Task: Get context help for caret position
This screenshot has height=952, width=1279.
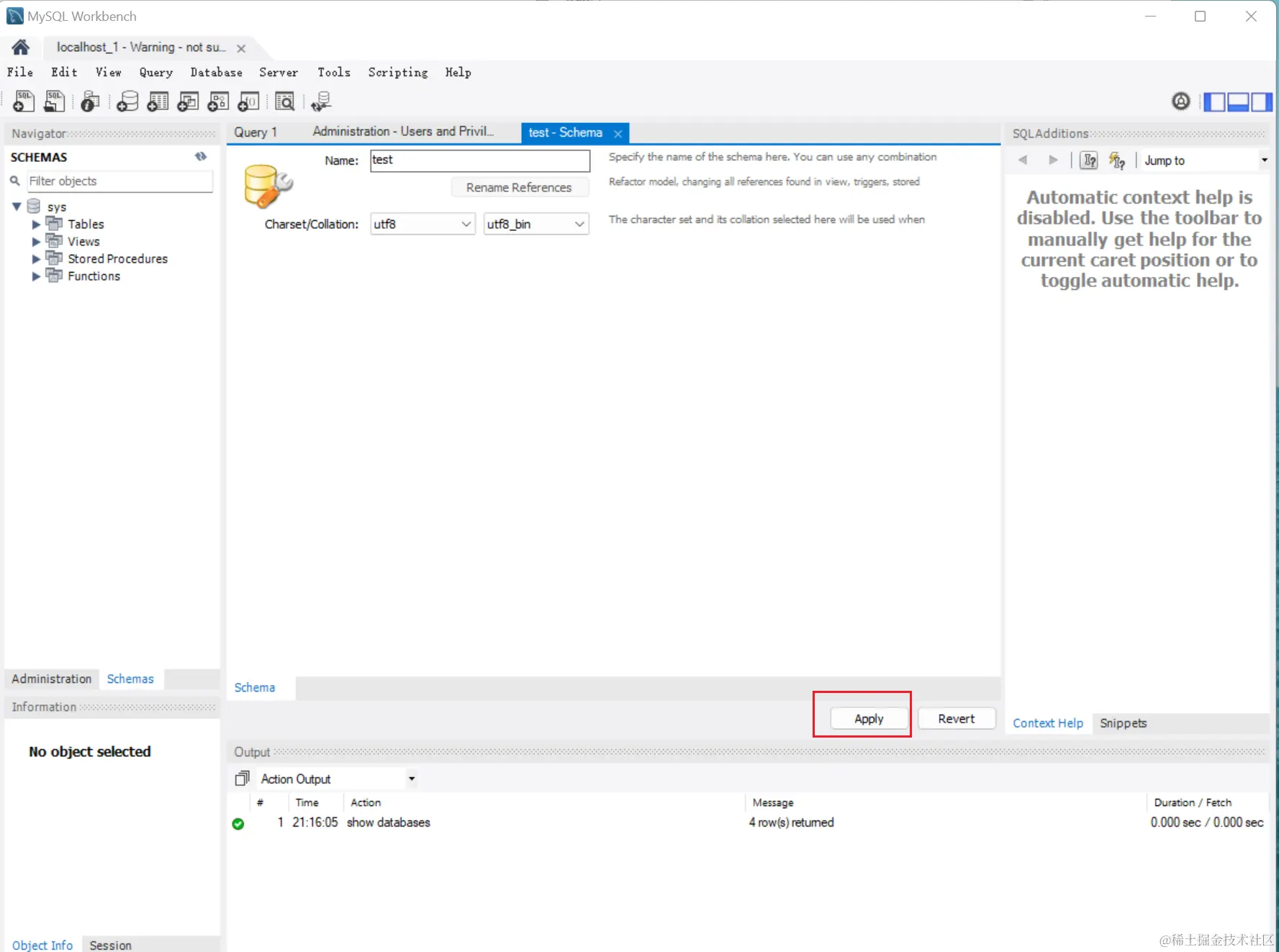Action: tap(1090, 160)
